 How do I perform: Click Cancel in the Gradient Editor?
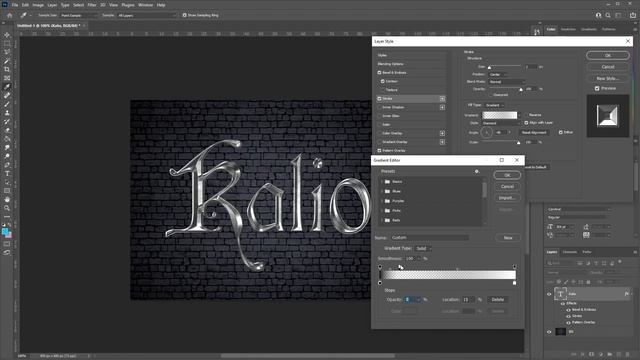click(507, 187)
